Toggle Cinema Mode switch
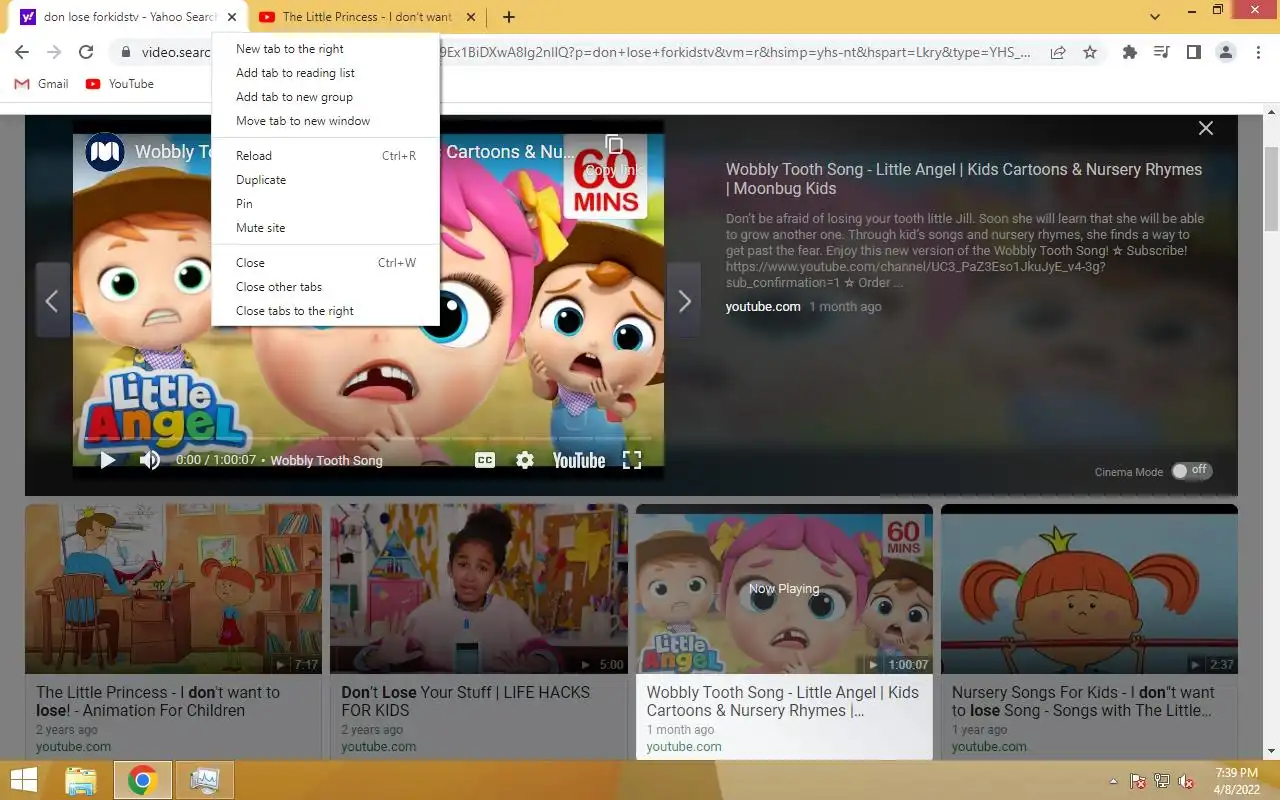Screen dimensions: 1280x800 click(x=1191, y=470)
